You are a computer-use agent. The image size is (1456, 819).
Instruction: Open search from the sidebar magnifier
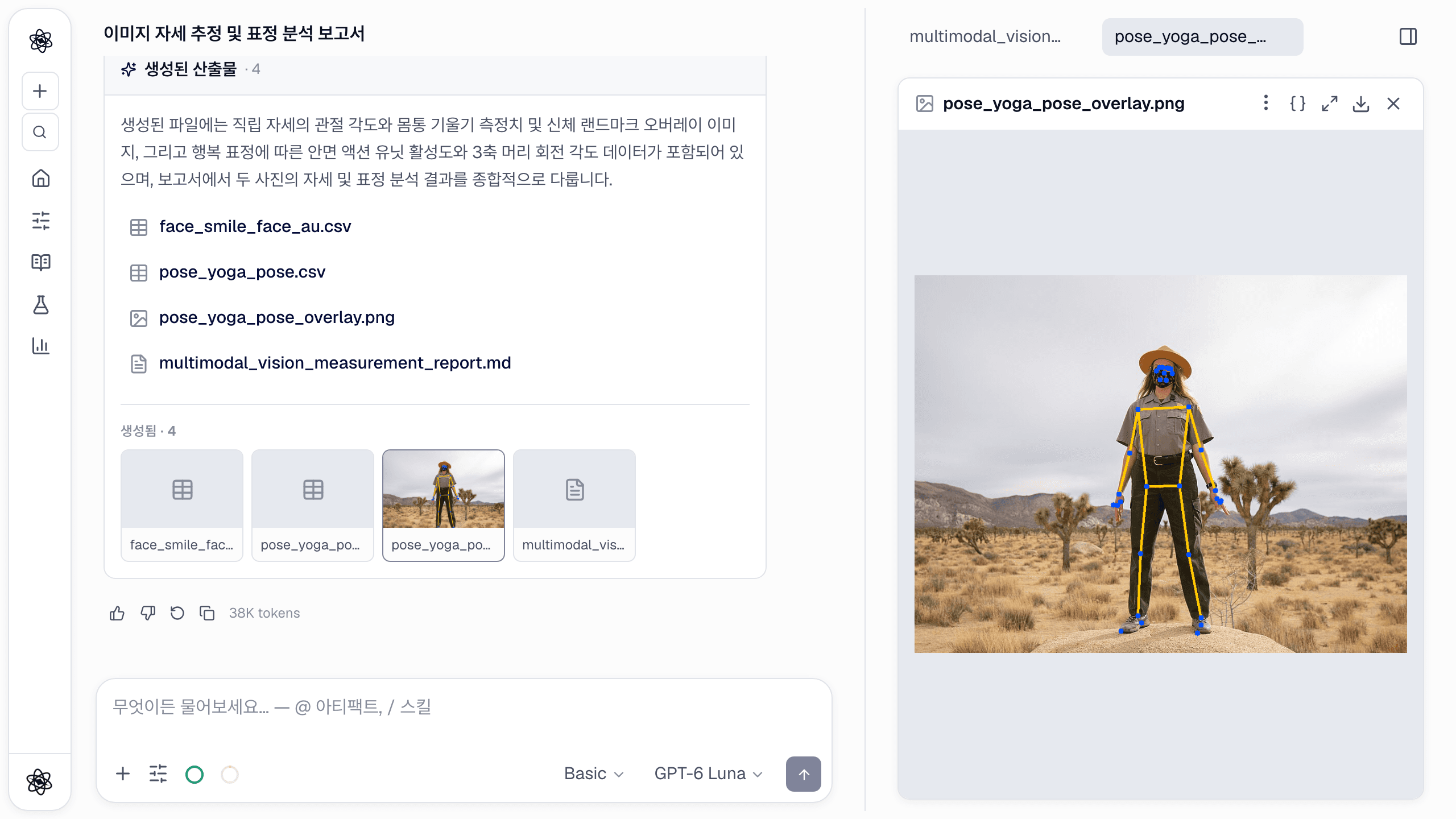click(x=40, y=133)
